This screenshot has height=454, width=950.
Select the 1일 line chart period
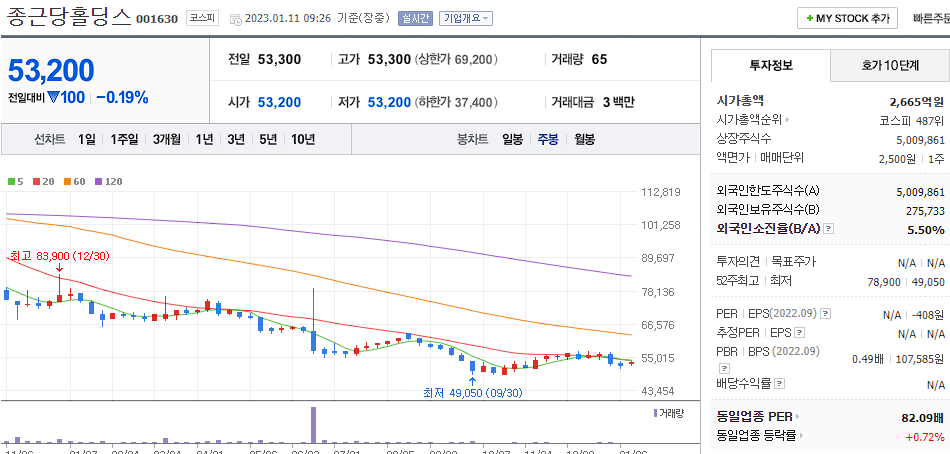pyautogui.click(x=87, y=139)
